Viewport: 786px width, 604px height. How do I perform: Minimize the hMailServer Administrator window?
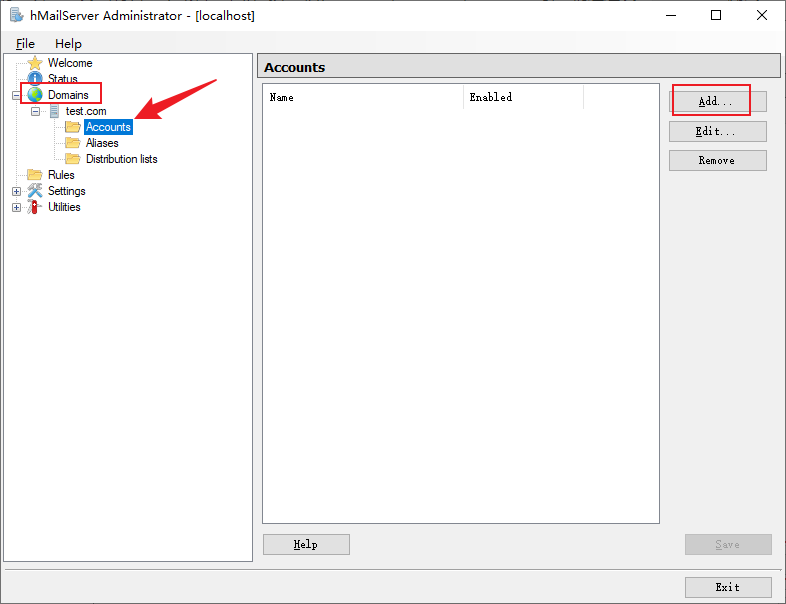pos(671,16)
